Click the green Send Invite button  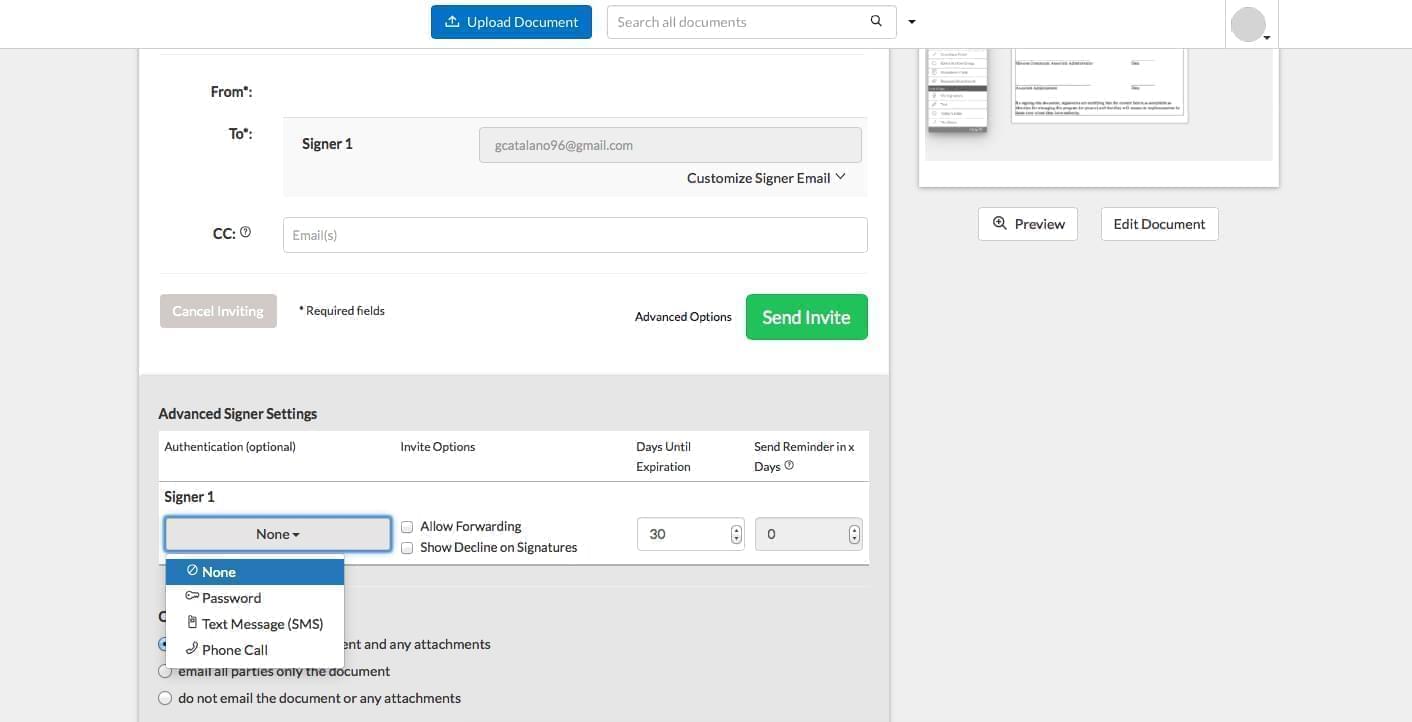pos(806,317)
